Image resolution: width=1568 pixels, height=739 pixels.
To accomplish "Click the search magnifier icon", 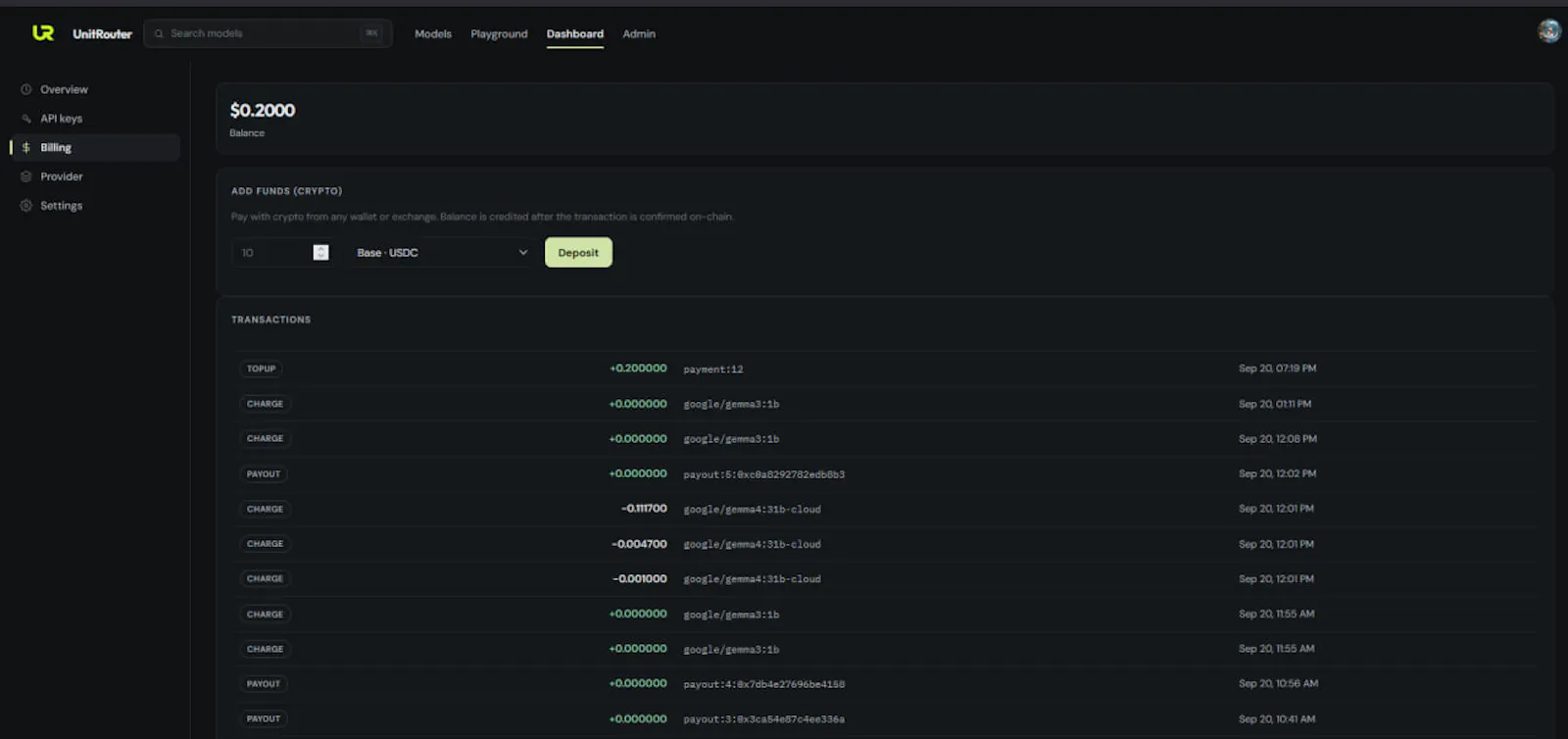I will click(159, 33).
